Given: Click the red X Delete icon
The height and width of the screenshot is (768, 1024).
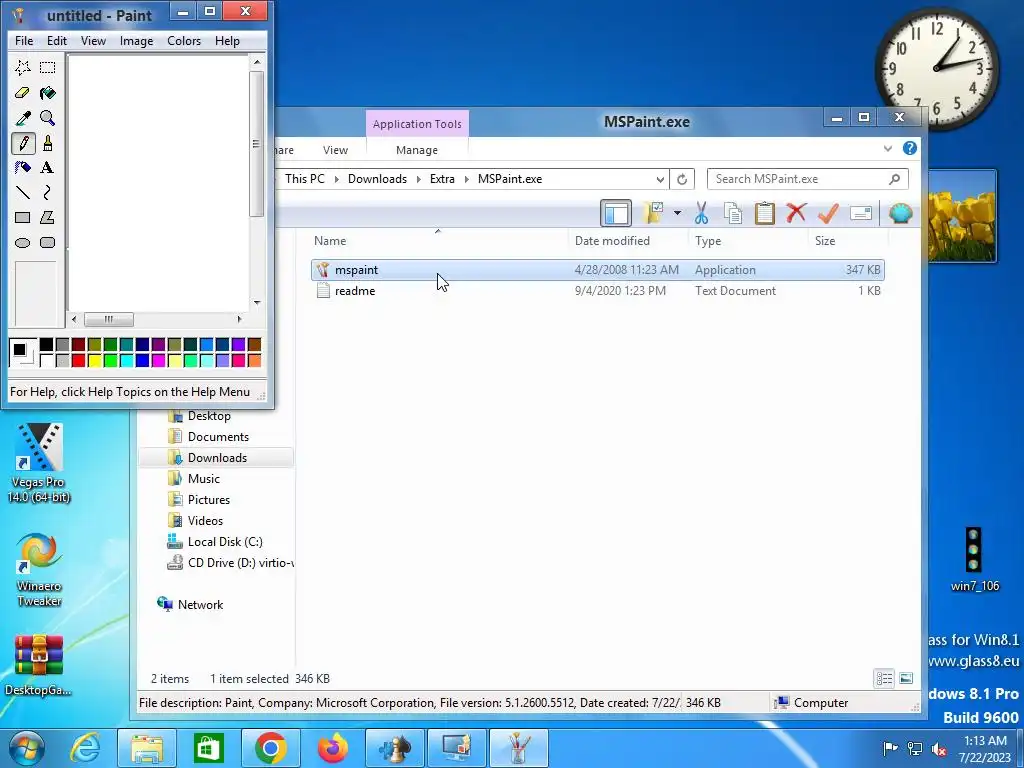Looking at the screenshot, I should pos(796,213).
